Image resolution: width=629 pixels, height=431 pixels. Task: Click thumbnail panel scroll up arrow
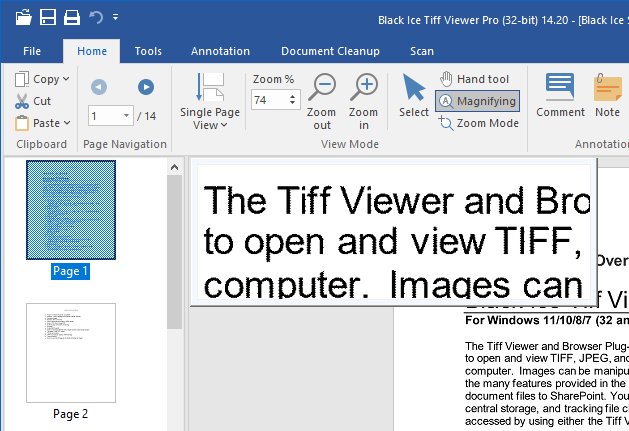click(x=174, y=167)
